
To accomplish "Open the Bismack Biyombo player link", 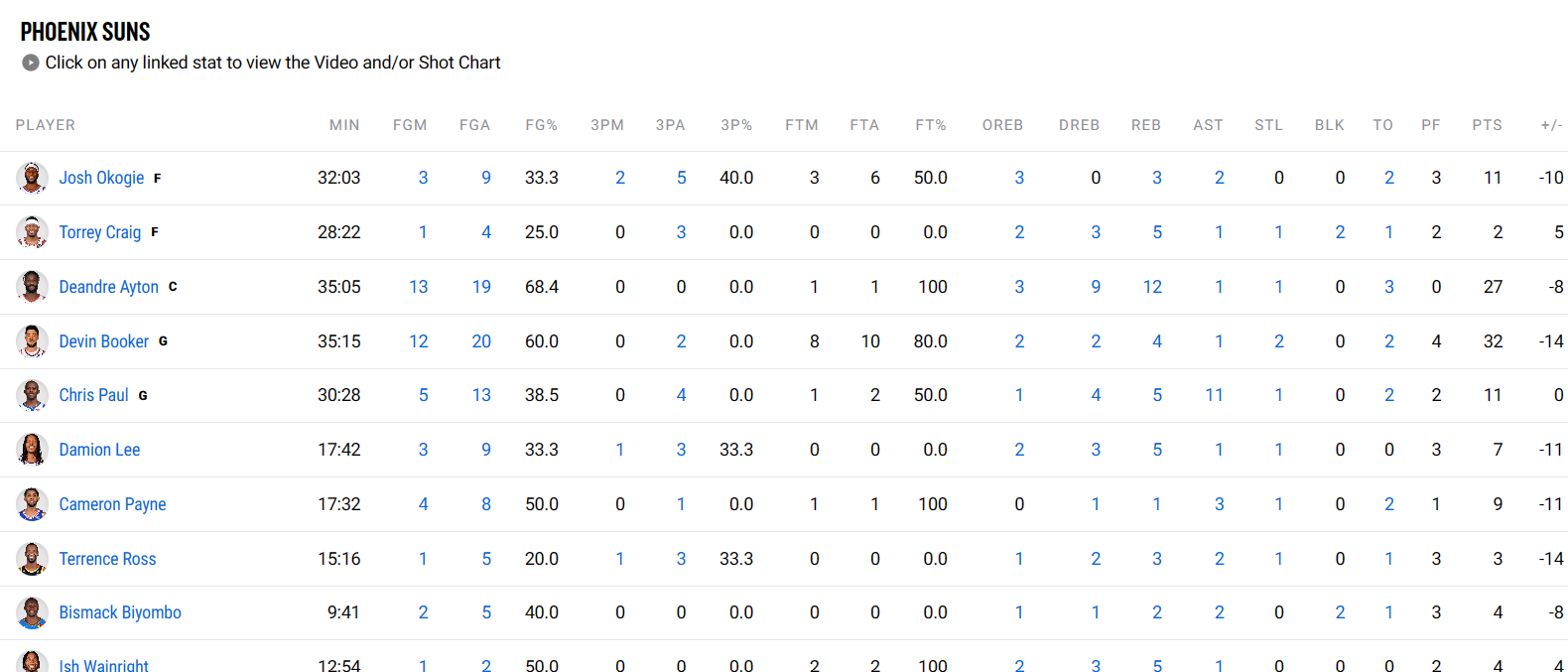I will 120,612.
